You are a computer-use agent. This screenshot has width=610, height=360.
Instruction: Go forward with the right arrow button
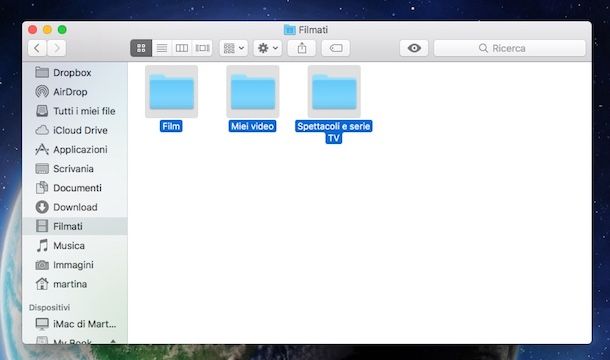(57, 48)
